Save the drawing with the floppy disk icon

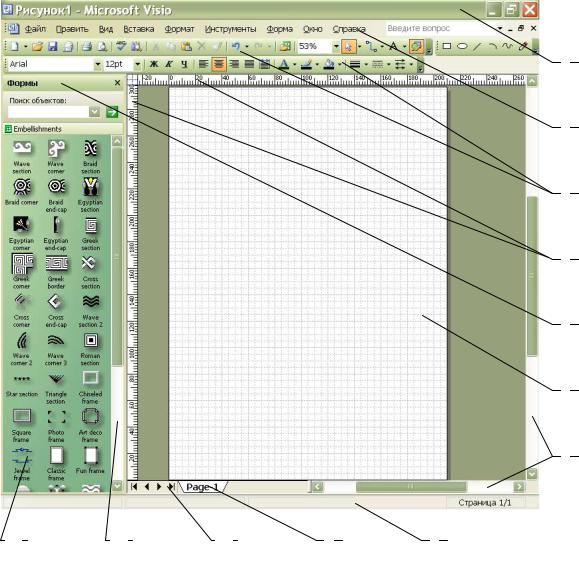pos(53,47)
